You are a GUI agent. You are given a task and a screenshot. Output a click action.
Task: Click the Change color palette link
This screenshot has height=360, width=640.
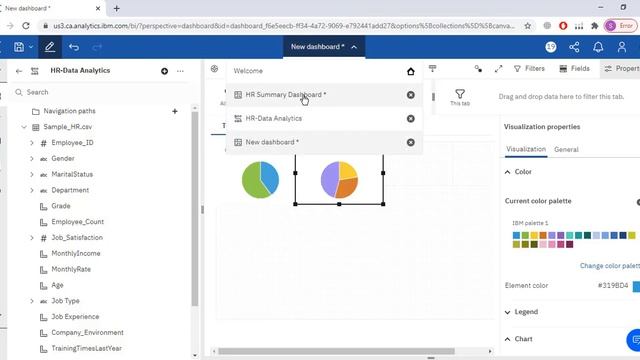click(x=610, y=266)
